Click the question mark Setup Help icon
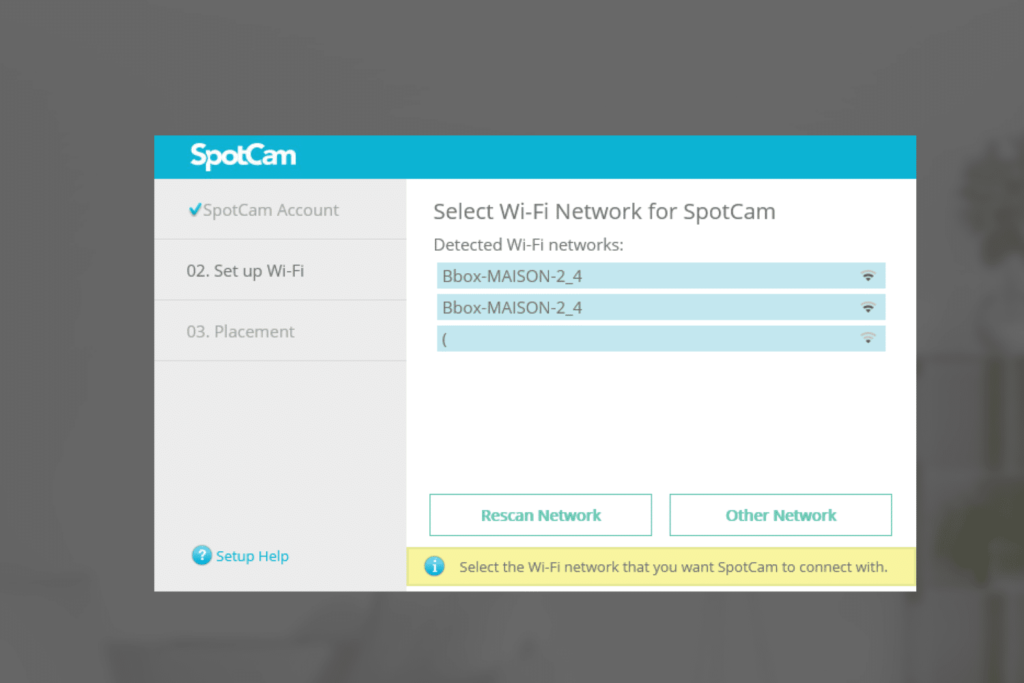Viewport: 1024px width, 683px height. click(202, 555)
